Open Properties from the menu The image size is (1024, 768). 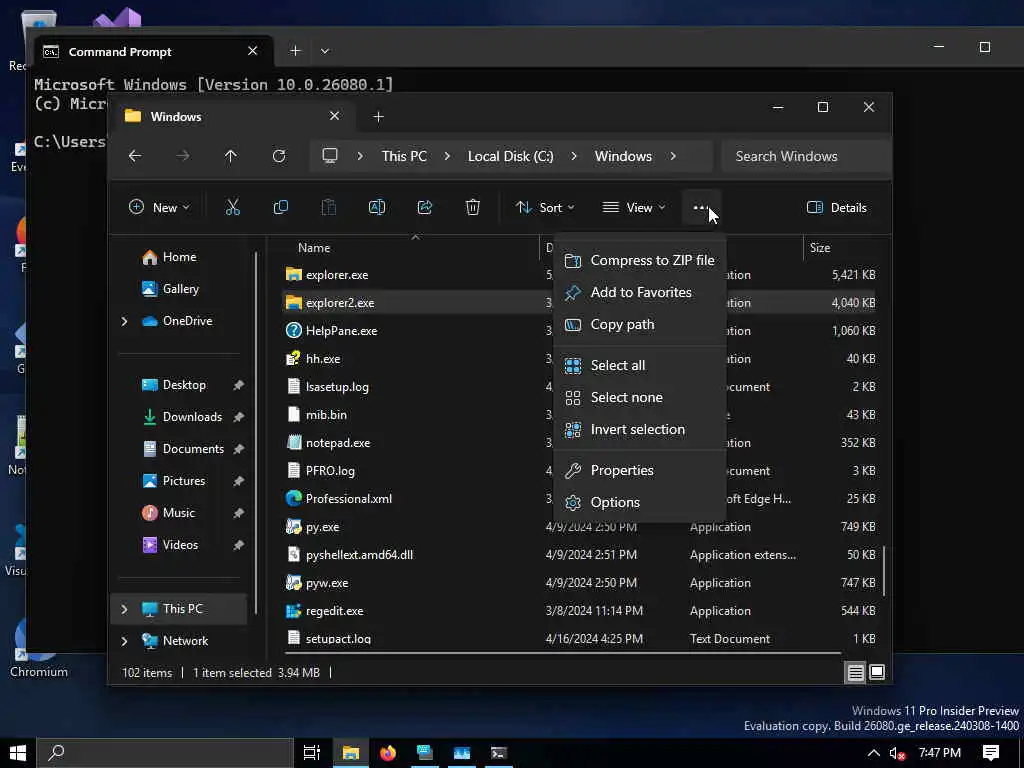pos(639,471)
